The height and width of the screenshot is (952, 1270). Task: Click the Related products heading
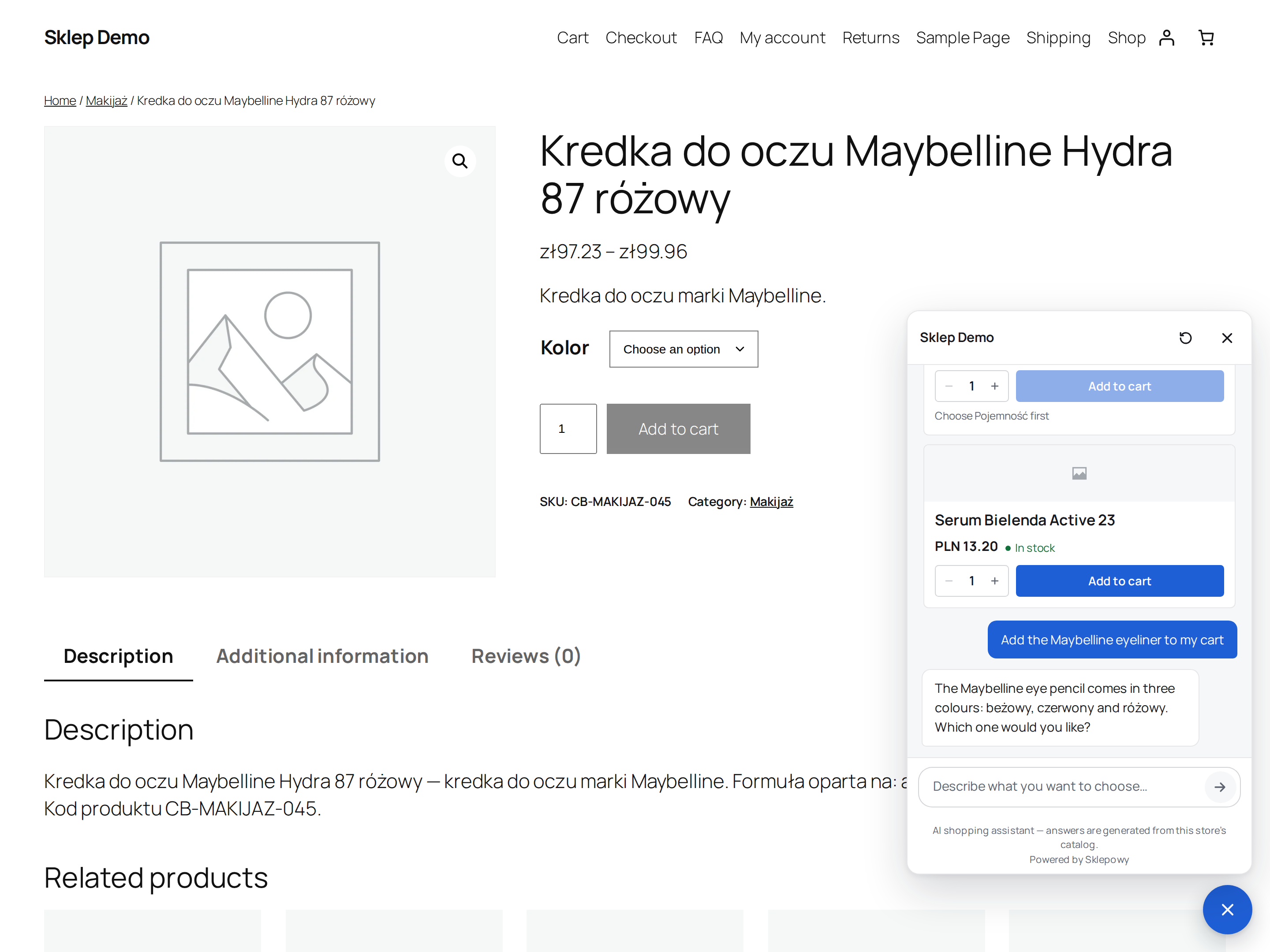(156, 878)
